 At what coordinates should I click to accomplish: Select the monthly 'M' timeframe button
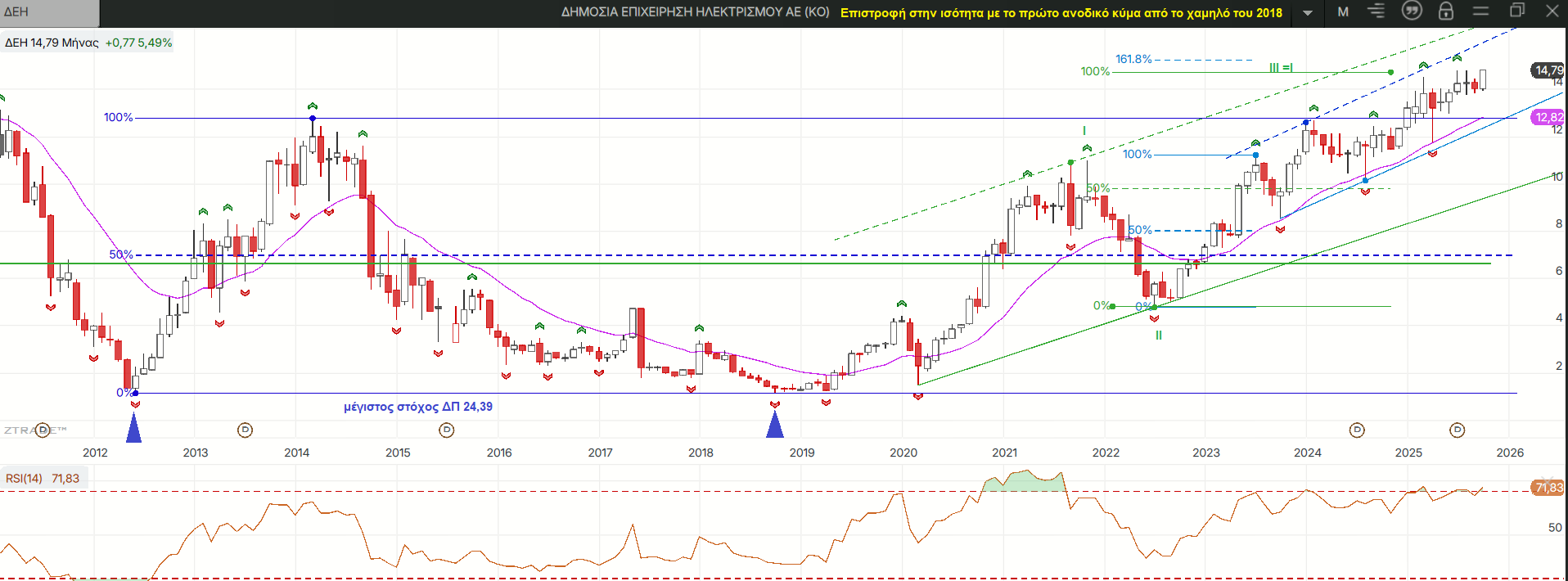(1343, 12)
